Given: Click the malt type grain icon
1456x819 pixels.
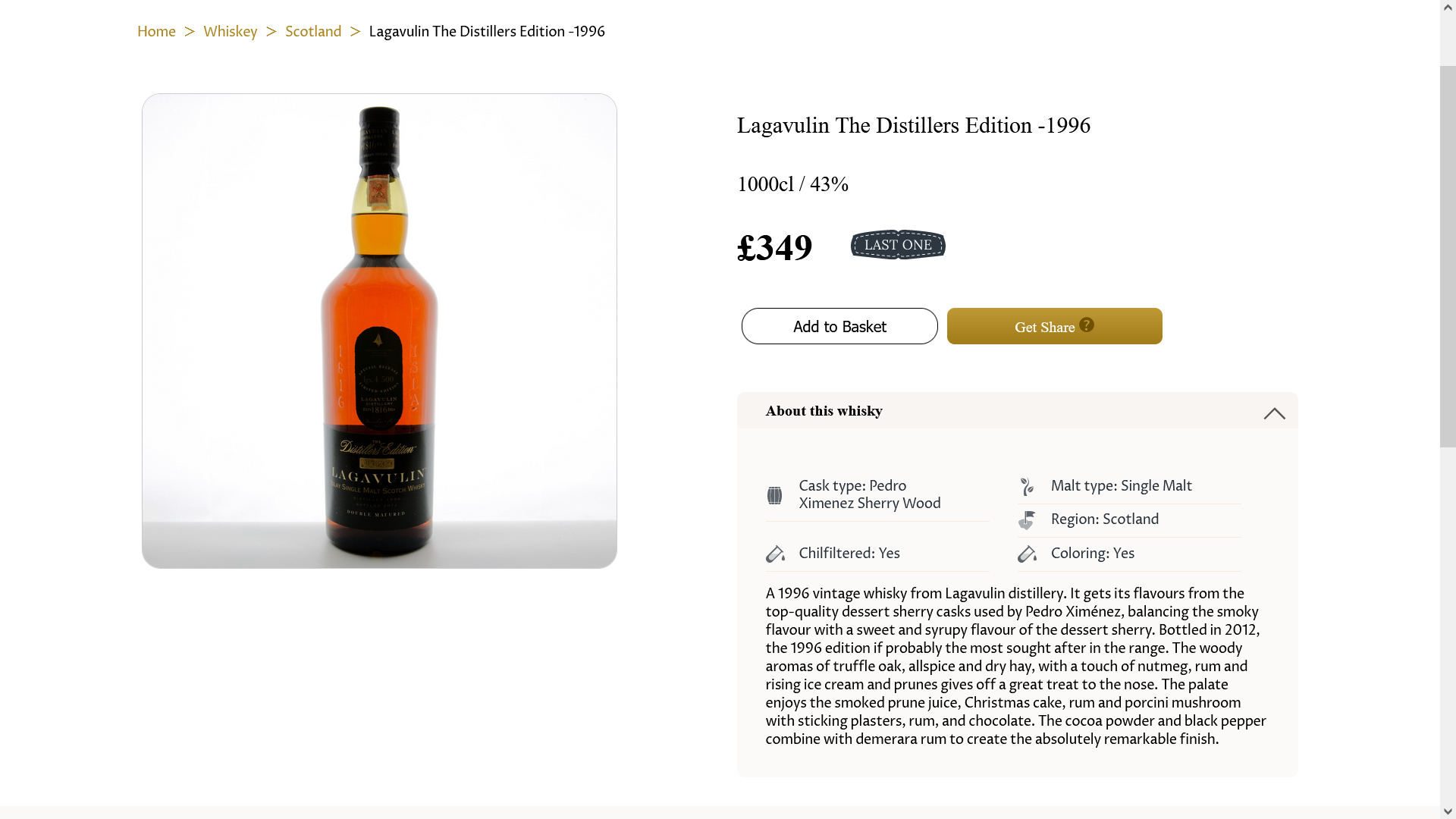Looking at the screenshot, I should coord(1027,486).
